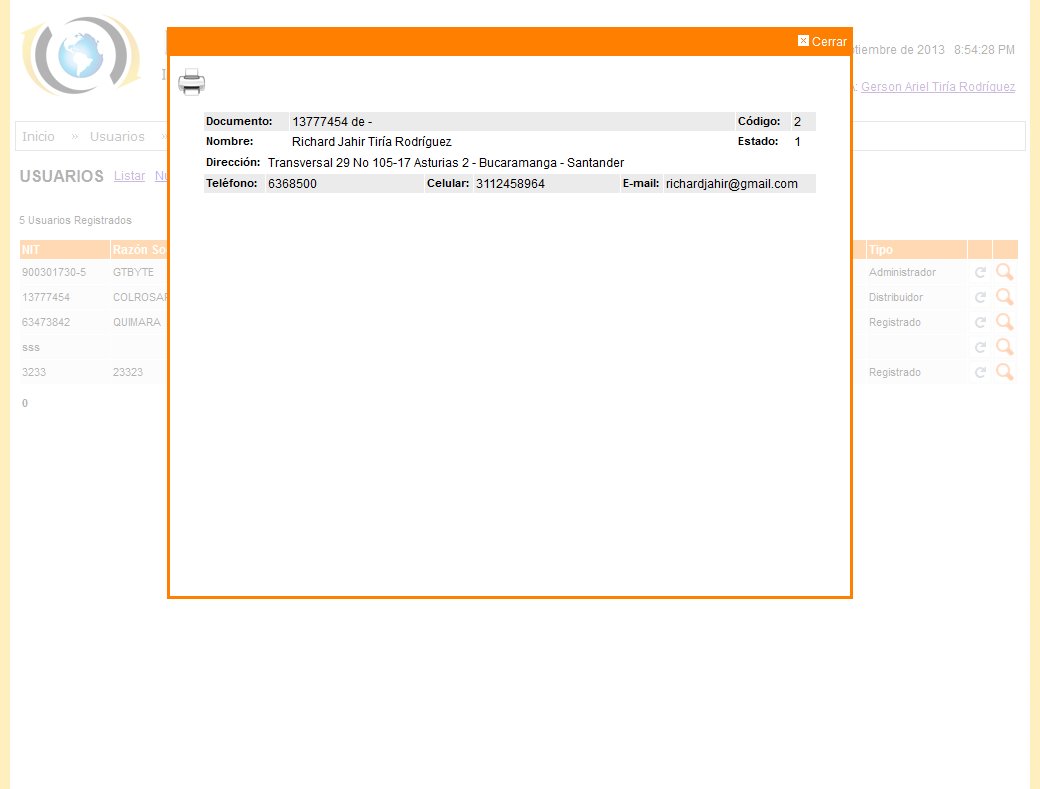Screen dimensions: 1040x789
Task: Click the Gerson Ariel Tiría Rodríguez link
Action: (937, 87)
